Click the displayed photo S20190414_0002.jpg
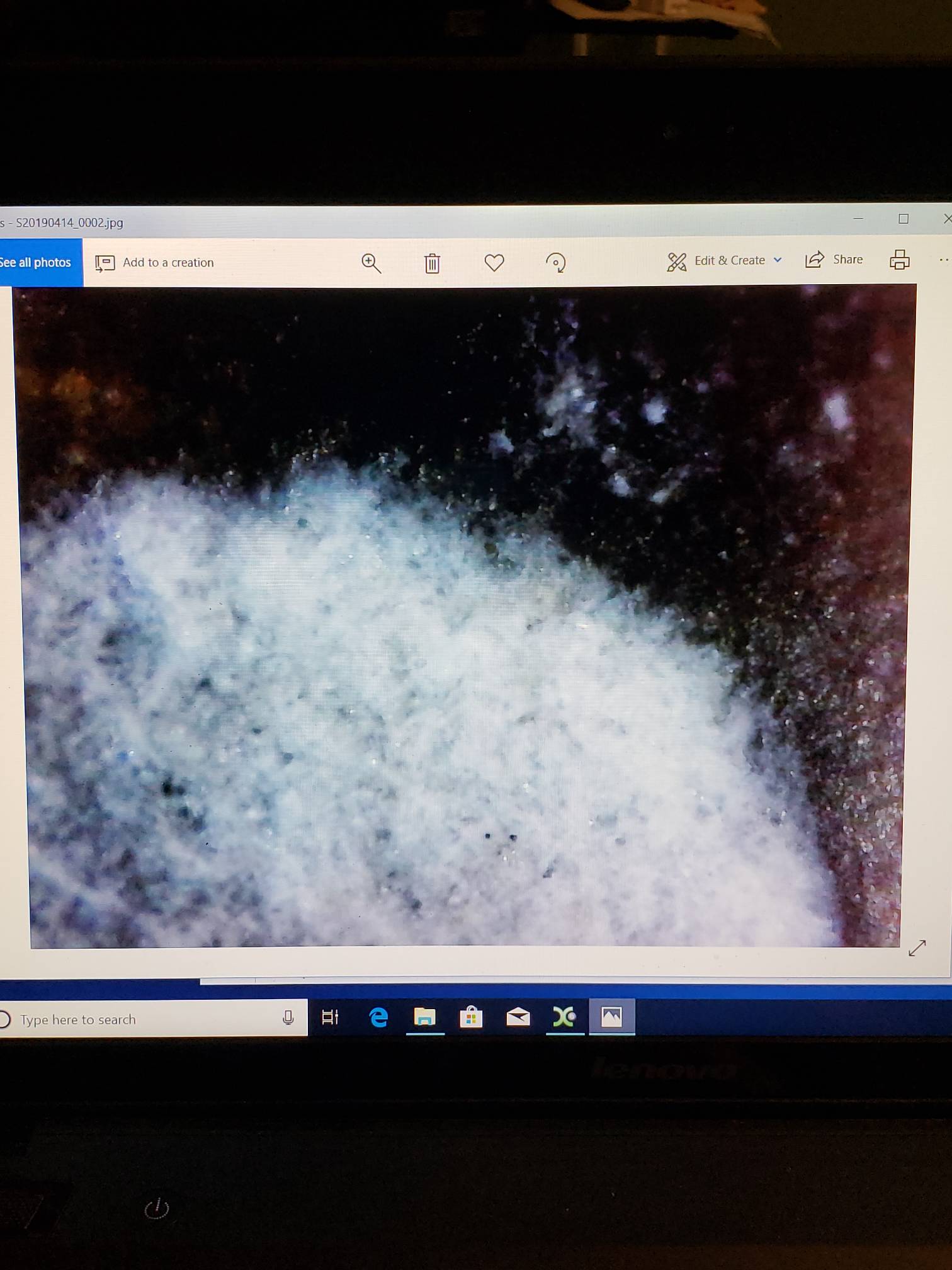952x1270 pixels. (465, 616)
